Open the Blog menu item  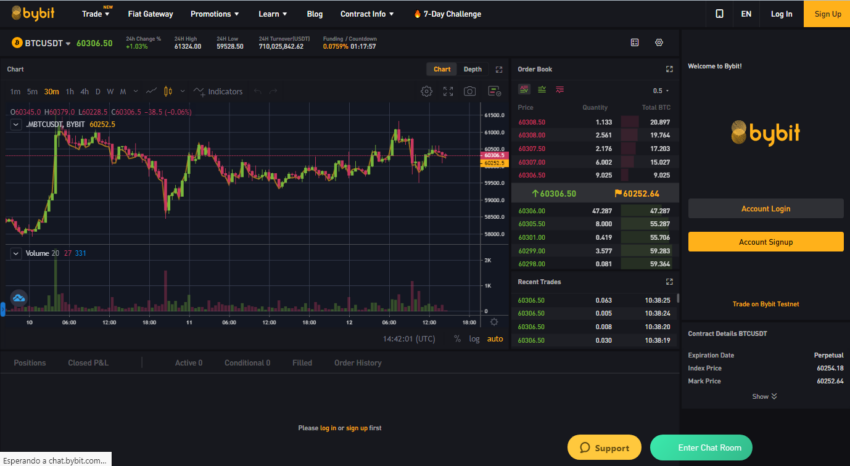point(314,14)
